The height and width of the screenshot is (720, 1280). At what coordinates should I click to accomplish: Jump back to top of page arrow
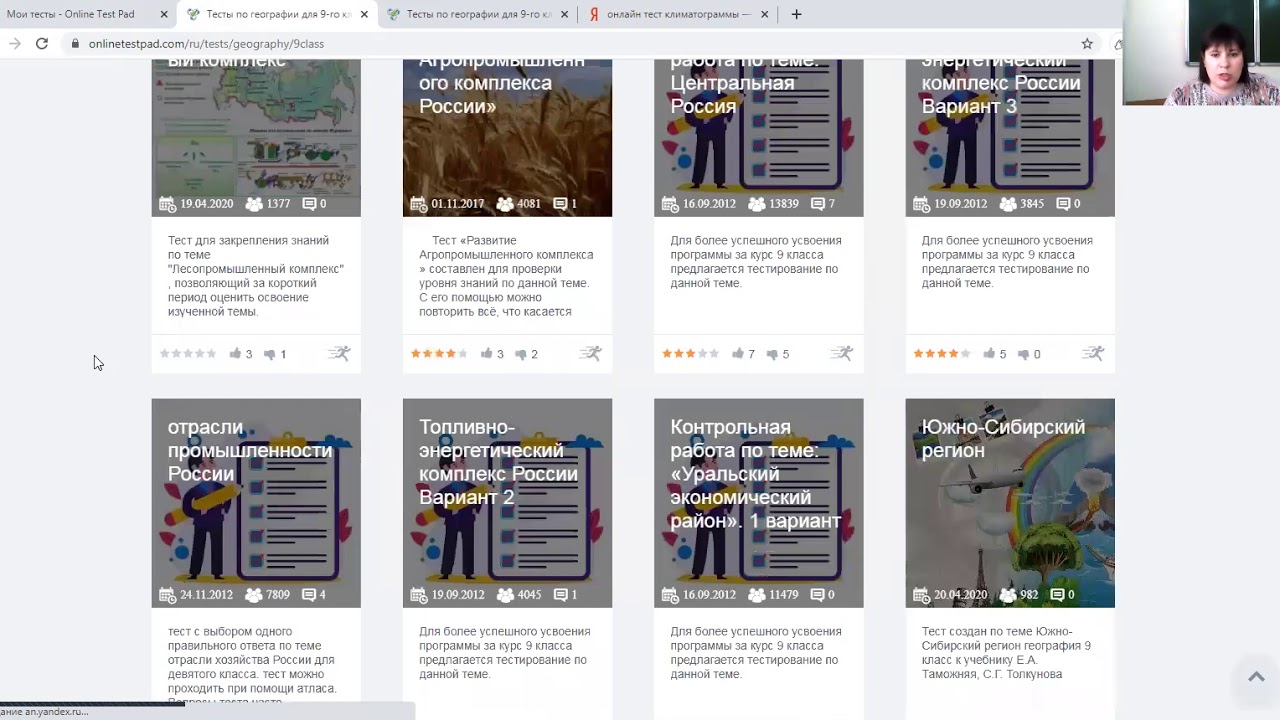coord(1256,677)
